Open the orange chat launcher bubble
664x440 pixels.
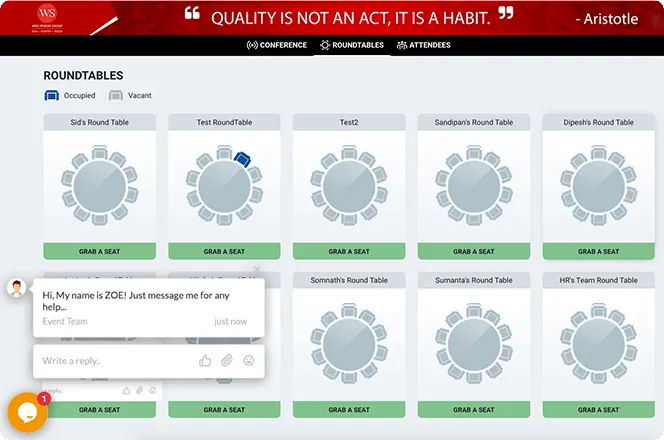point(28,412)
